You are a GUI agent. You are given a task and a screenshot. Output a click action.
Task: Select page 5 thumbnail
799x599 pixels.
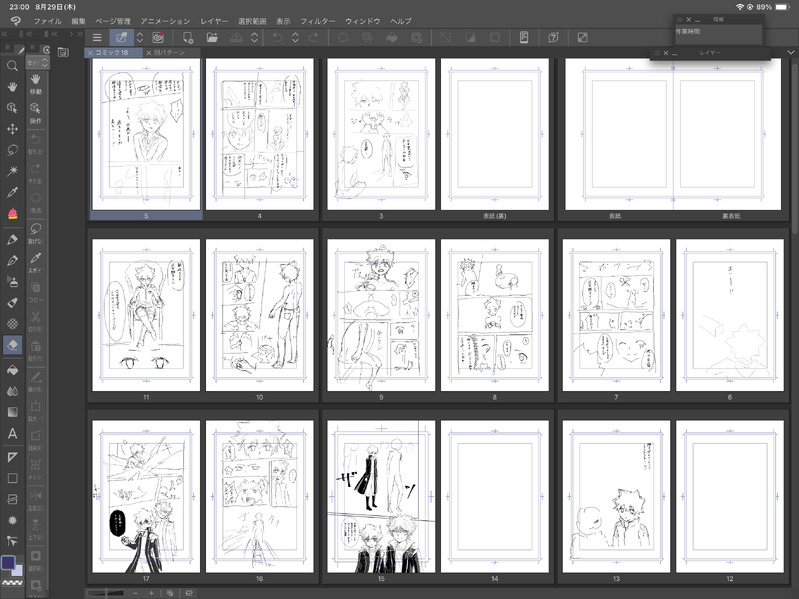[x=146, y=133]
